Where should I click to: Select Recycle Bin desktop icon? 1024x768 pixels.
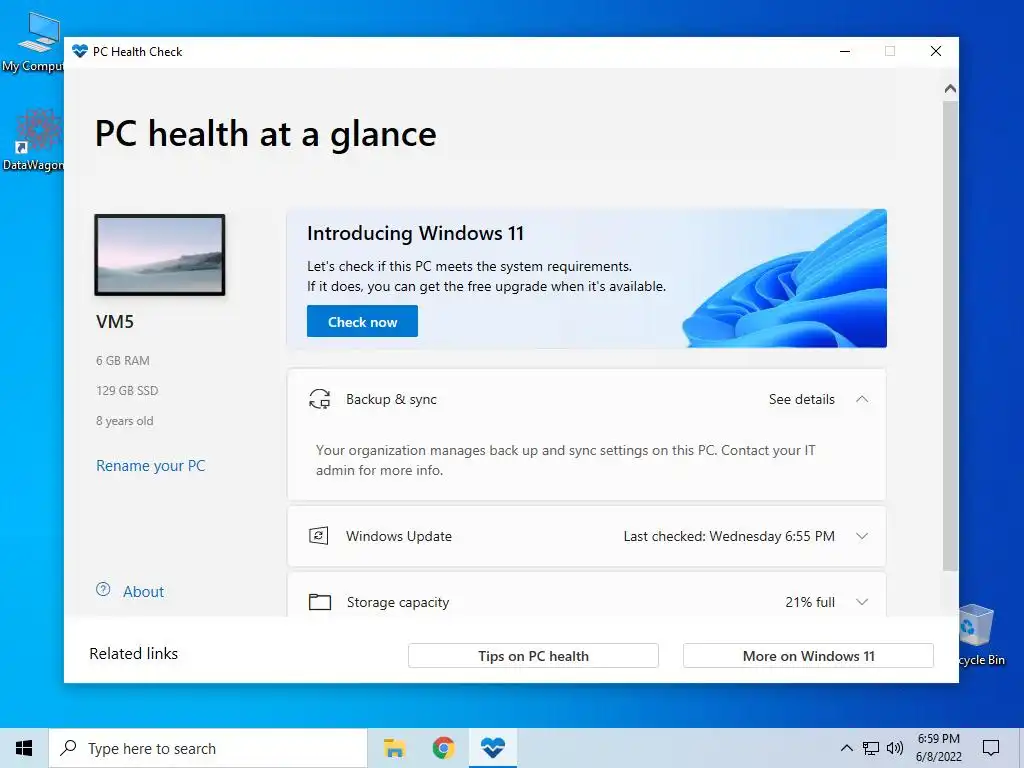[x=982, y=635]
